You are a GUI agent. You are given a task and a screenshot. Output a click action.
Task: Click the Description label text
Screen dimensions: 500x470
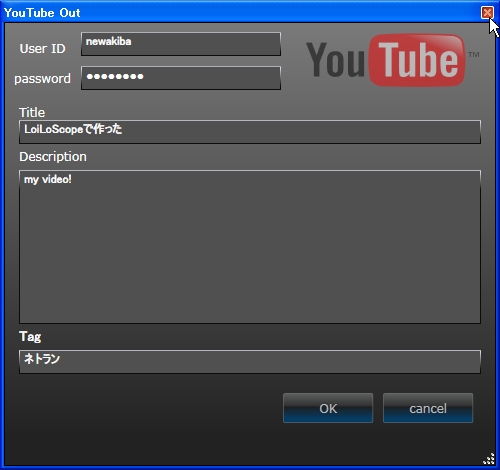(x=53, y=157)
